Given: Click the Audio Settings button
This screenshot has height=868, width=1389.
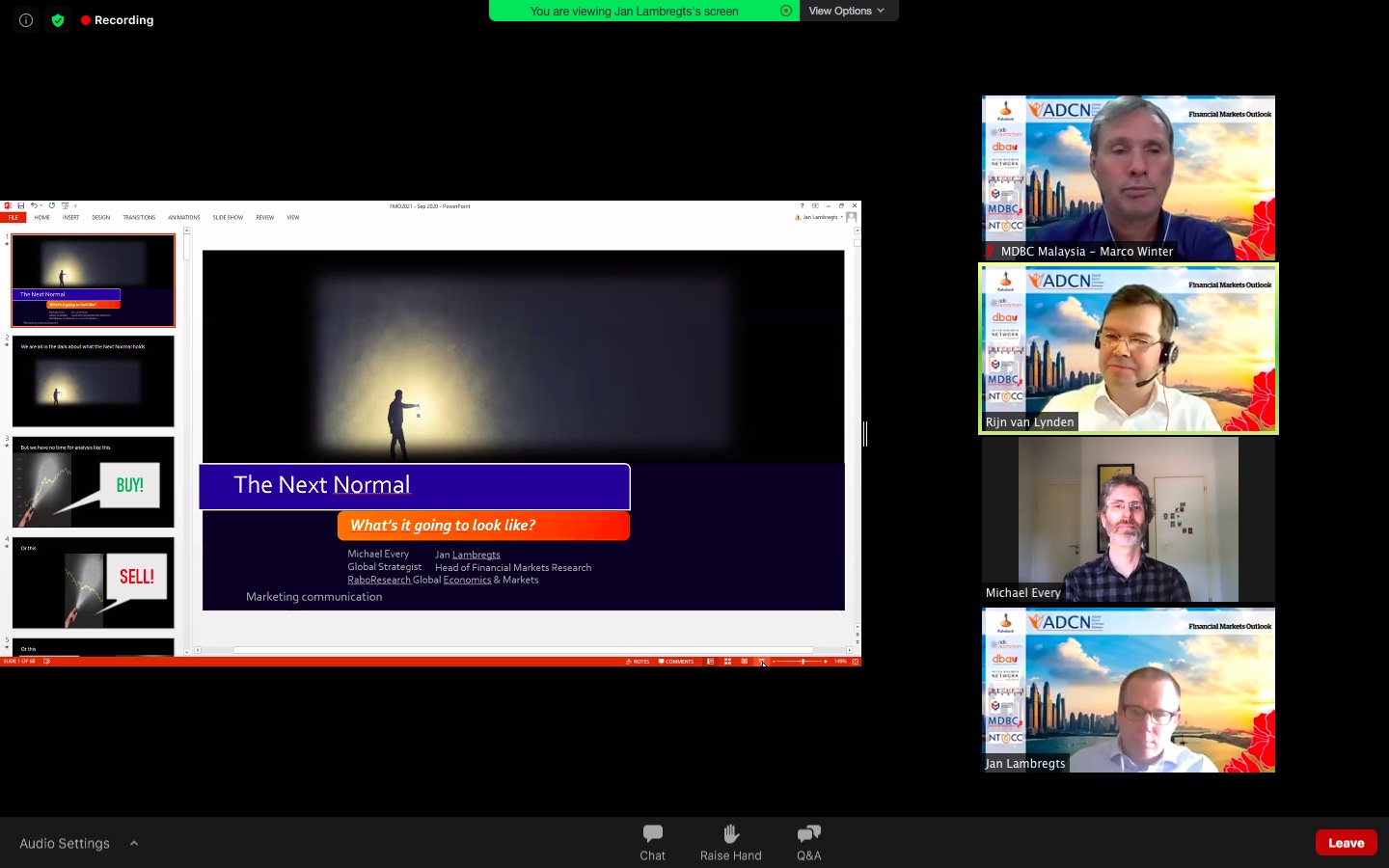Looking at the screenshot, I should coord(65,843).
